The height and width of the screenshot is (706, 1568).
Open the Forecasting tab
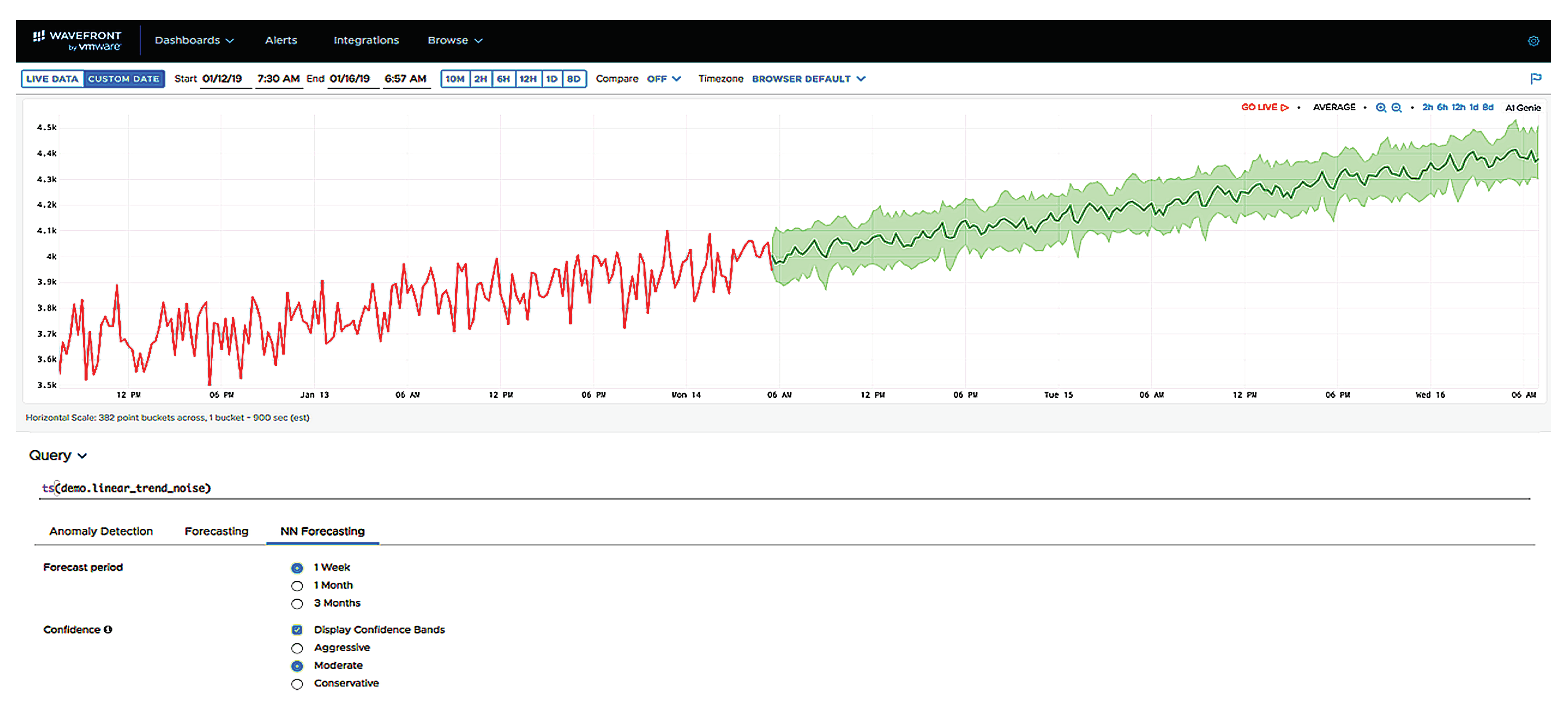(216, 531)
